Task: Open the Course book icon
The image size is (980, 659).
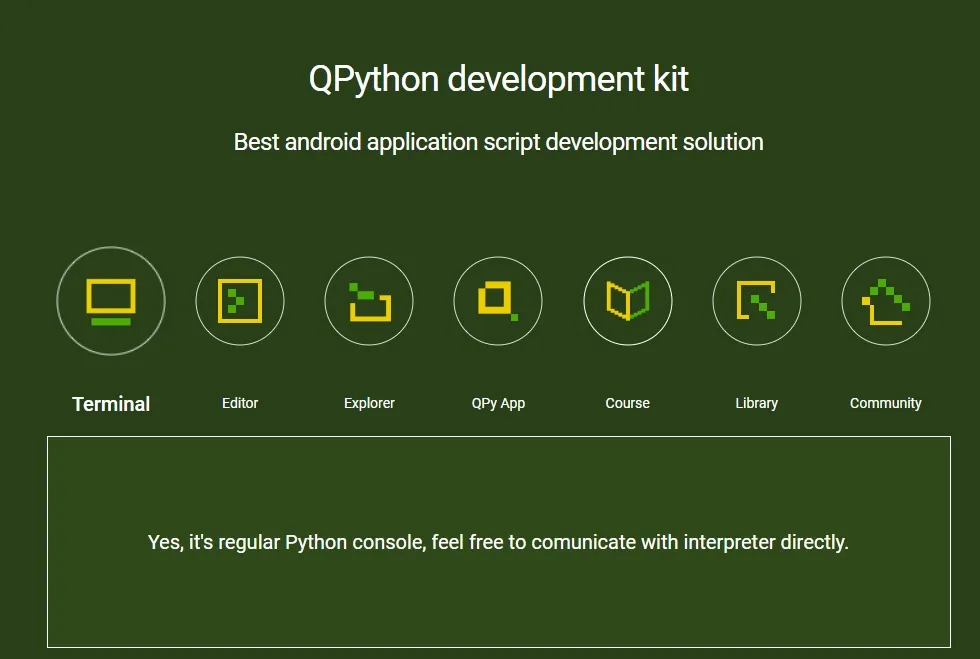Action: click(628, 301)
